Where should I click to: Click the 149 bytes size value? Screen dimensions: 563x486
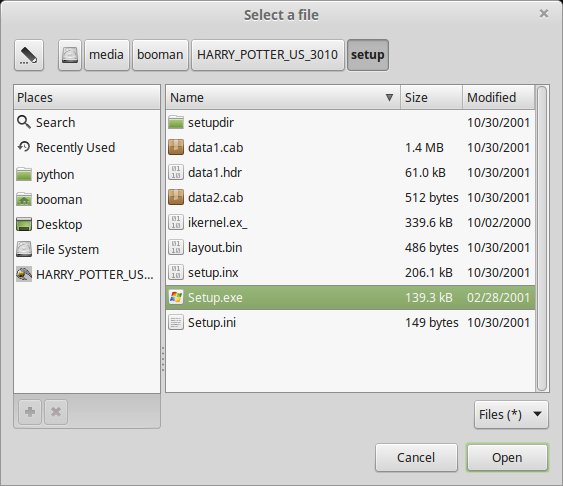point(432,323)
